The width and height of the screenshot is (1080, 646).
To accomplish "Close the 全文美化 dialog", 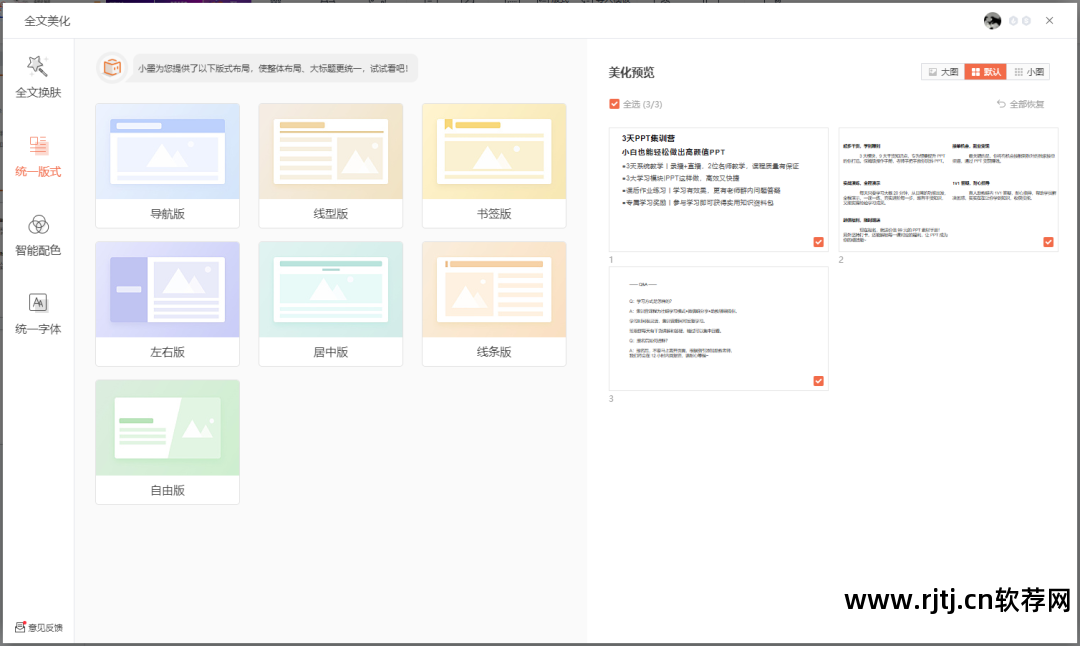I will (1049, 21).
